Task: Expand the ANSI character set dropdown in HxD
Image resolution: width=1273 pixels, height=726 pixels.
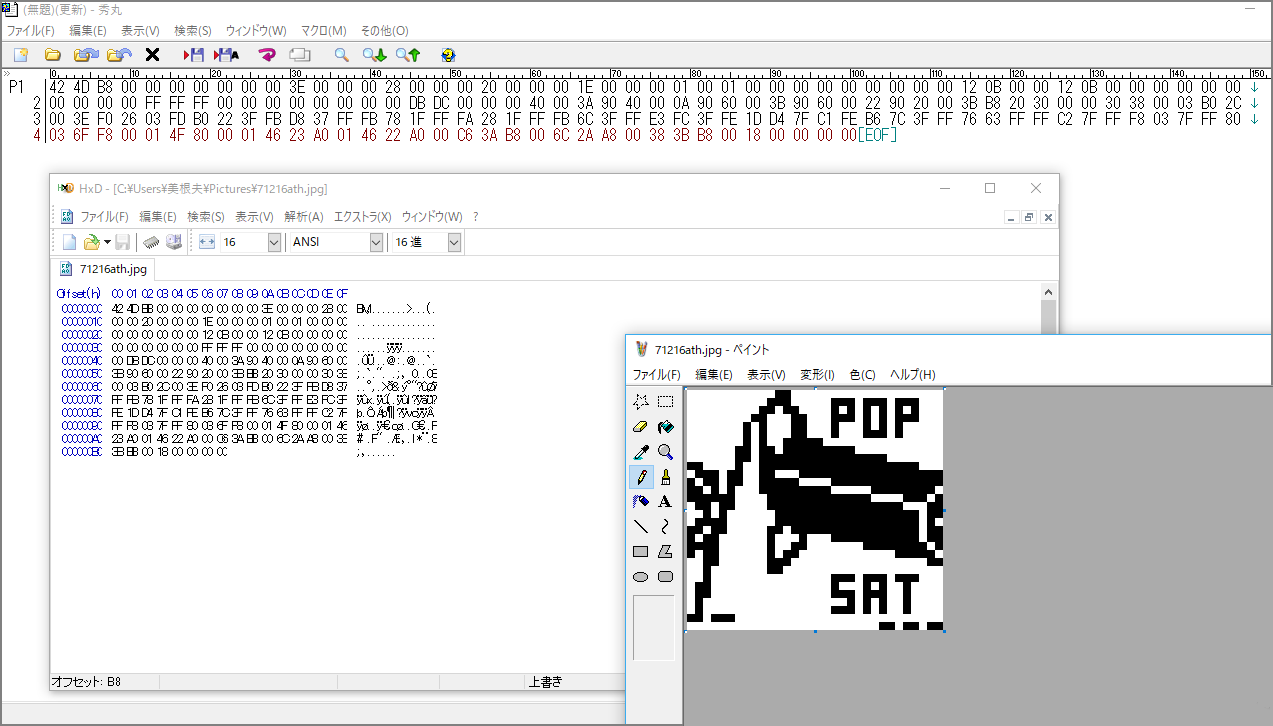Action: pyautogui.click(x=376, y=242)
